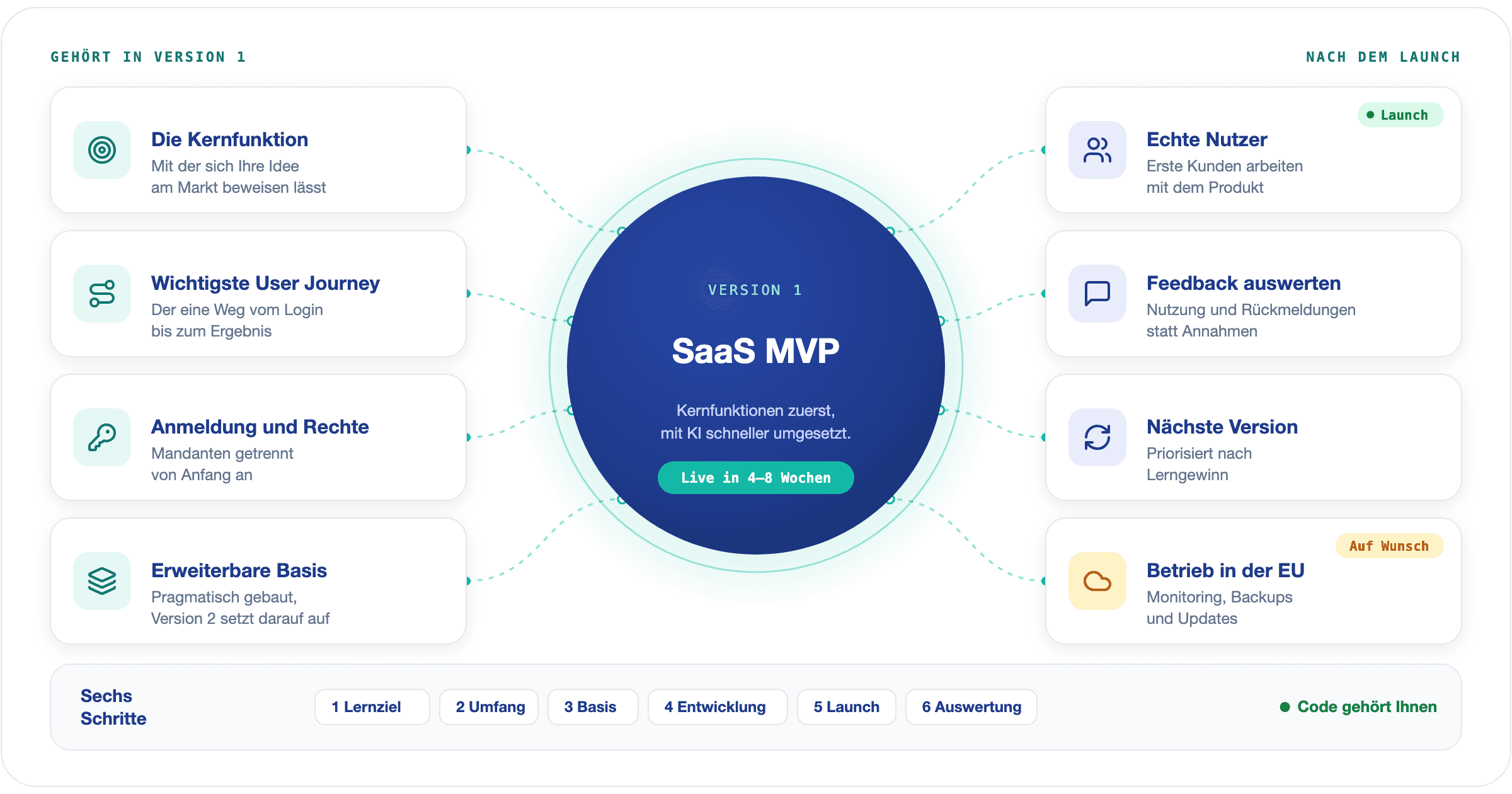Click the key icon for Anmeldung und Rechte

point(102,437)
